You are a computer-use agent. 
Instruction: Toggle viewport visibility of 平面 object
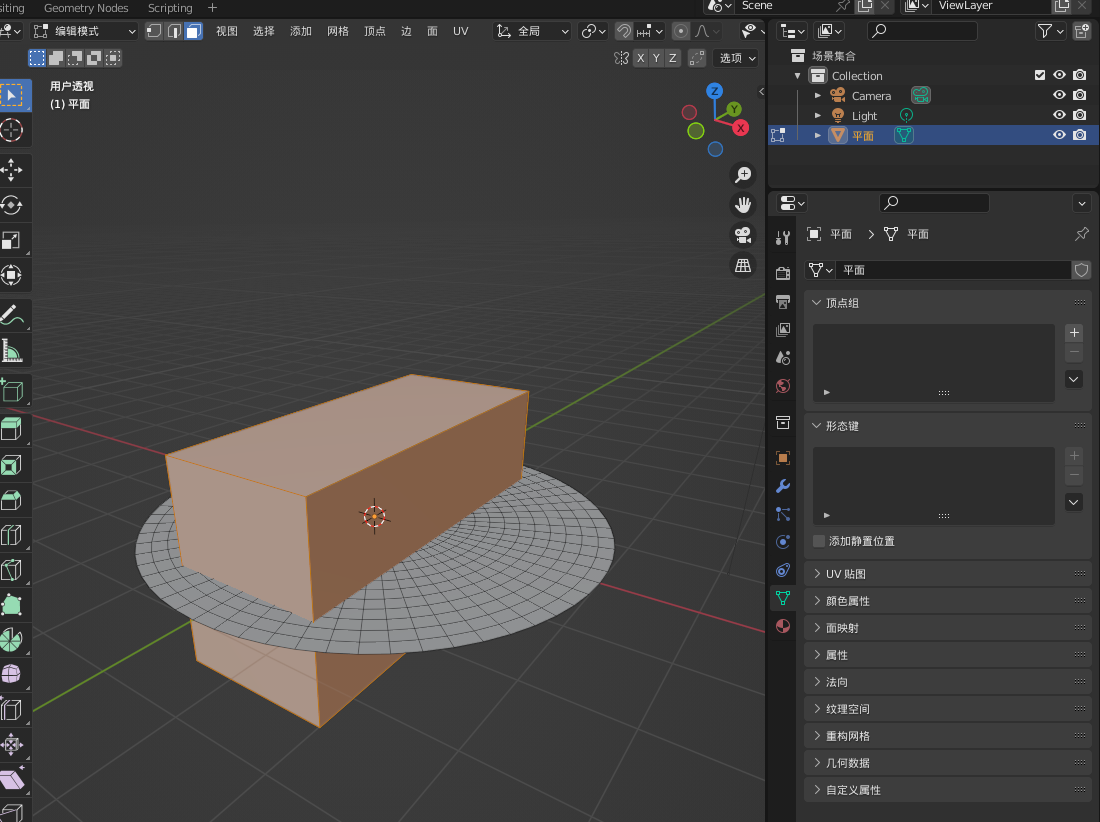[1059, 135]
